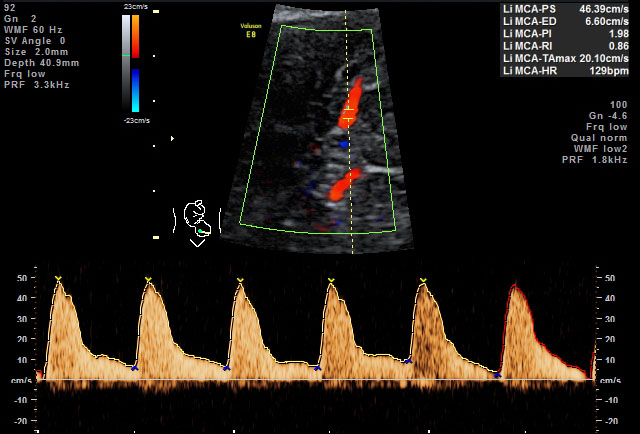Click the PRF 1.8kHz setting
Viewport: 640px width, 434px height.
coord(595,160)
